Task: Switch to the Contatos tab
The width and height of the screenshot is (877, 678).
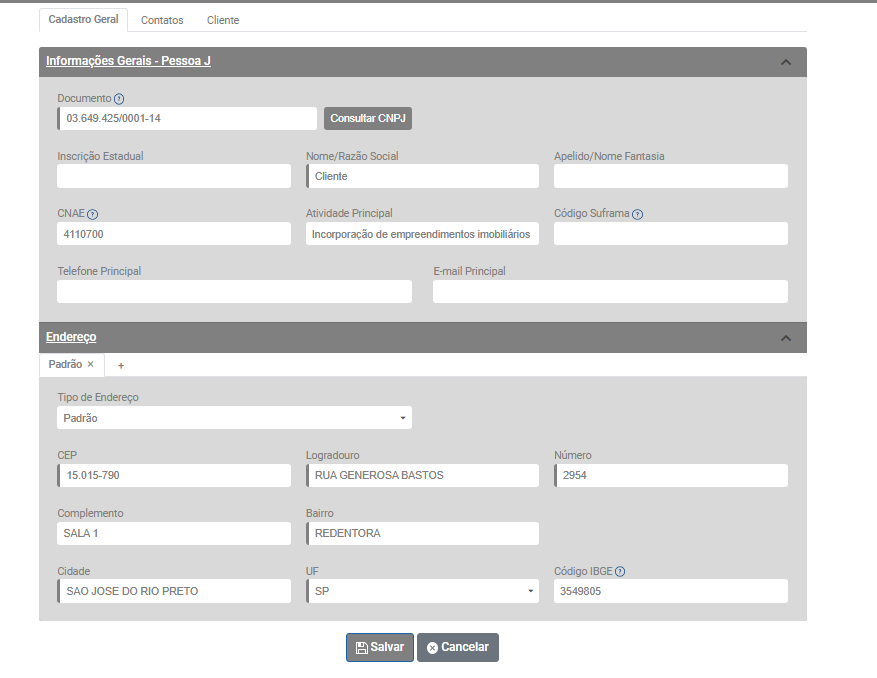Action: click(x=162, y=20)
